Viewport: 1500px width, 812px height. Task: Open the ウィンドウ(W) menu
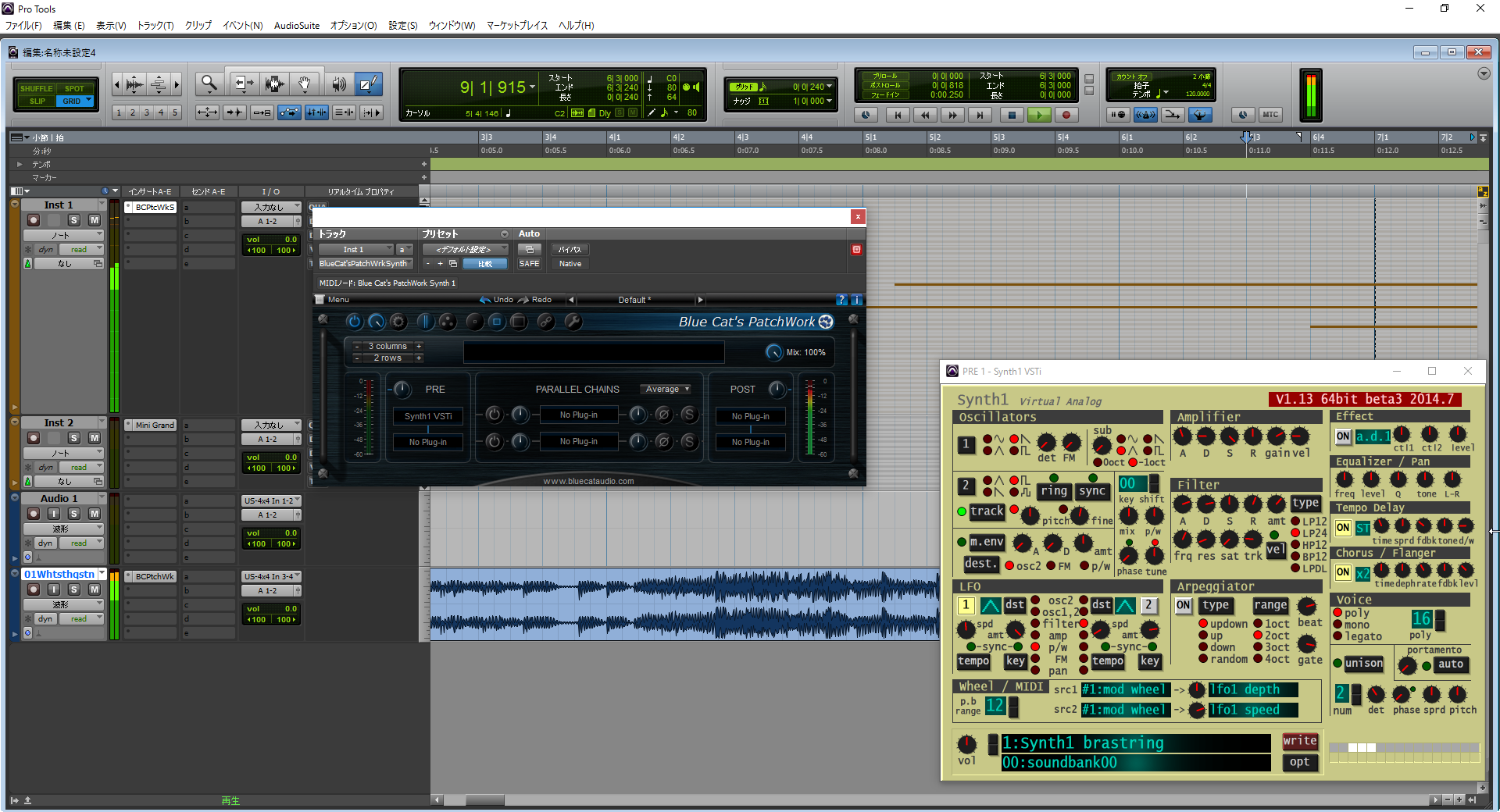[x=452, y=26]
